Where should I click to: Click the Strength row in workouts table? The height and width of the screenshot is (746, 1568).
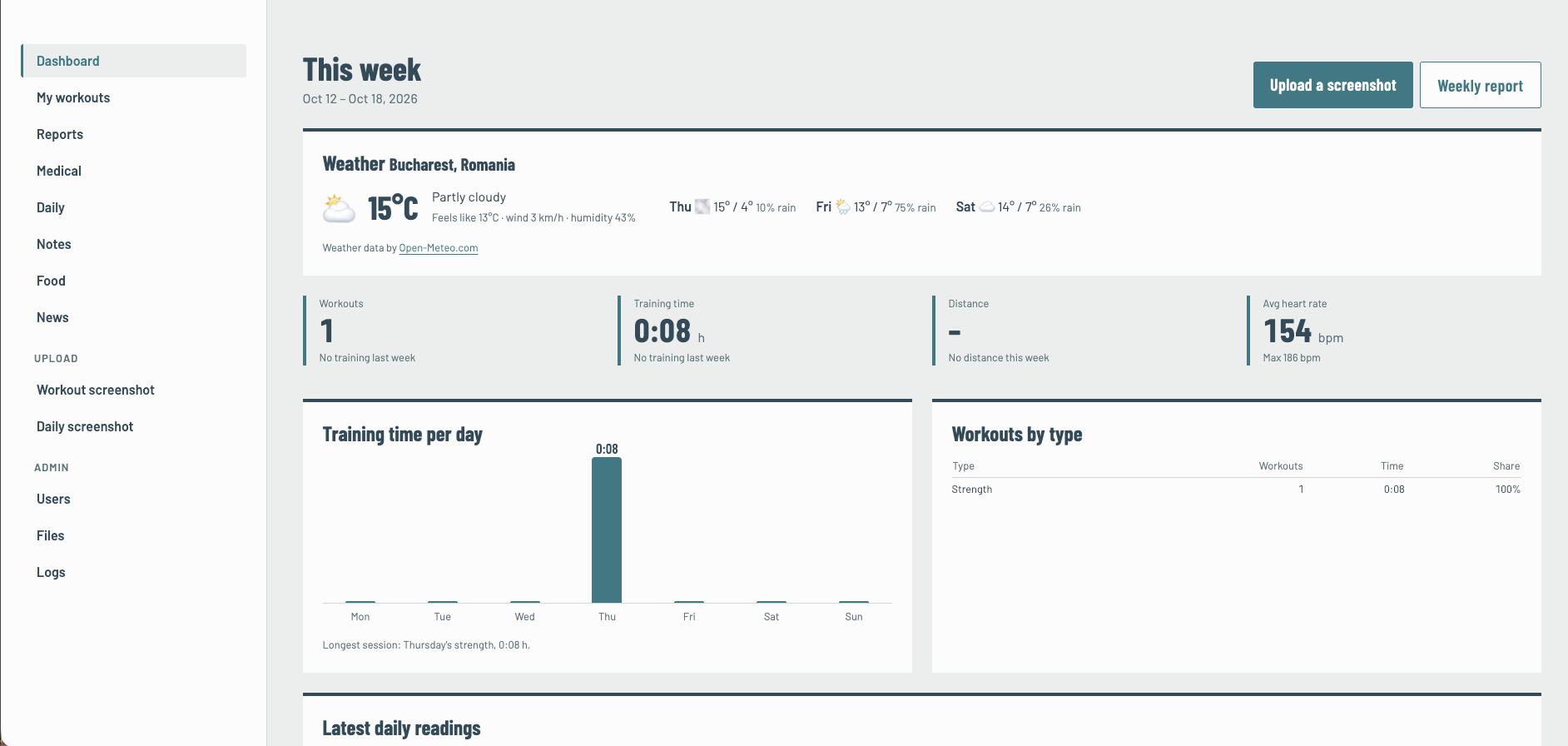(x=1236, y=490)
